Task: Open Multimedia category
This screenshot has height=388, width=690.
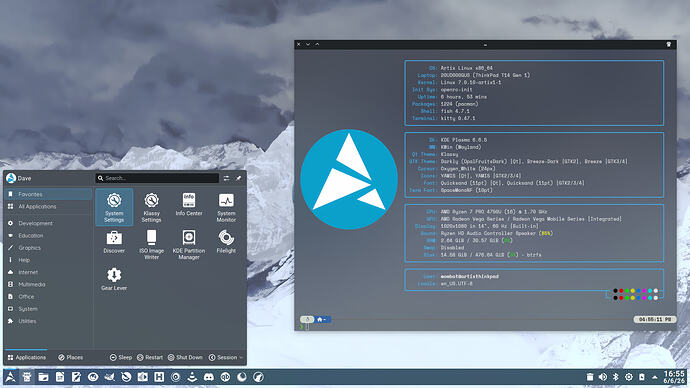Action: (x=48, y=284)
